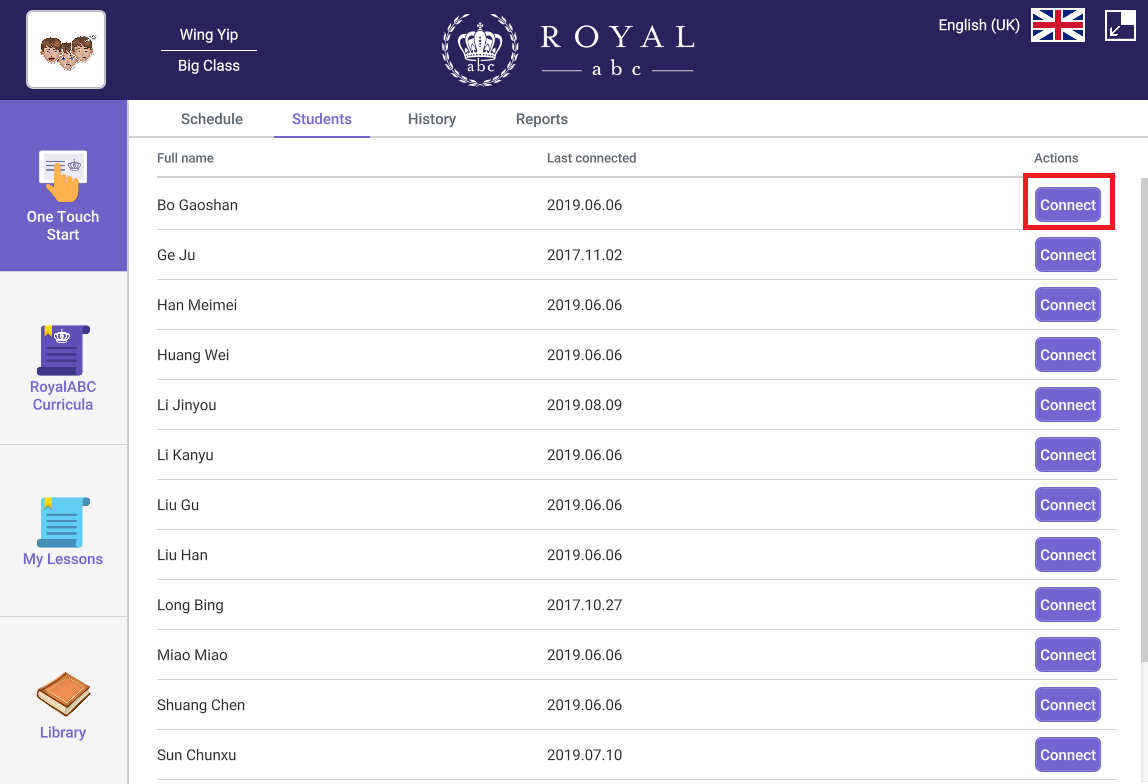Open the One Touch Start icon
1148x784 pixels.
pos(63,176)
